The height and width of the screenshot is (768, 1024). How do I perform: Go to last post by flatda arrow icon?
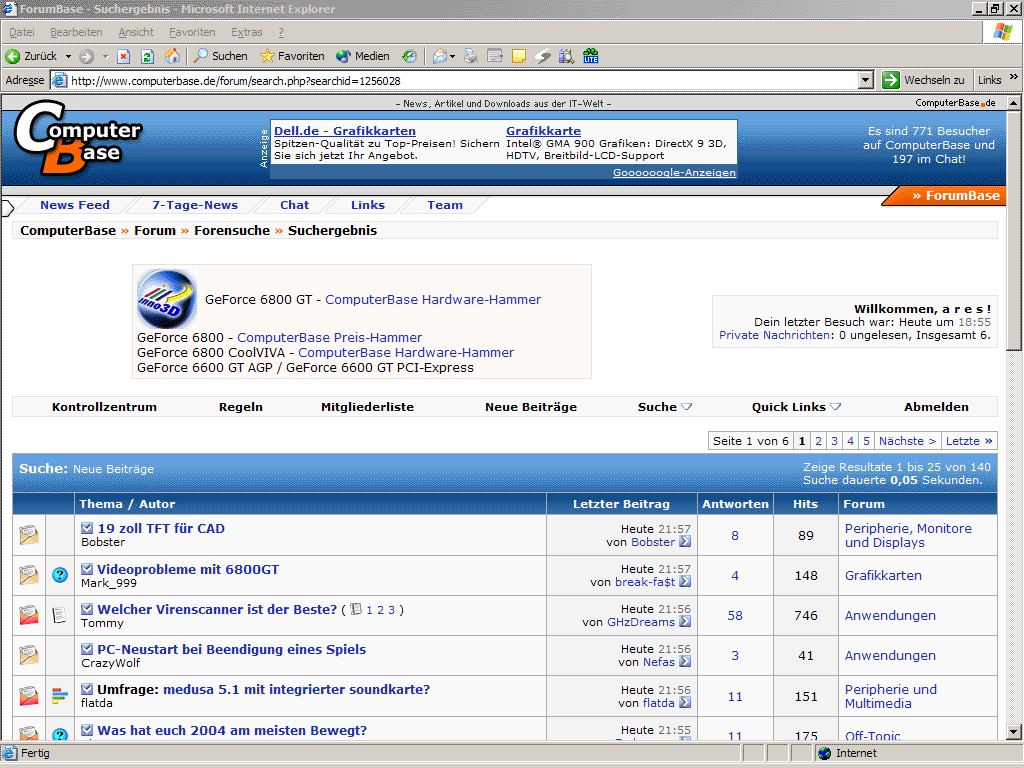coord(684,703)
